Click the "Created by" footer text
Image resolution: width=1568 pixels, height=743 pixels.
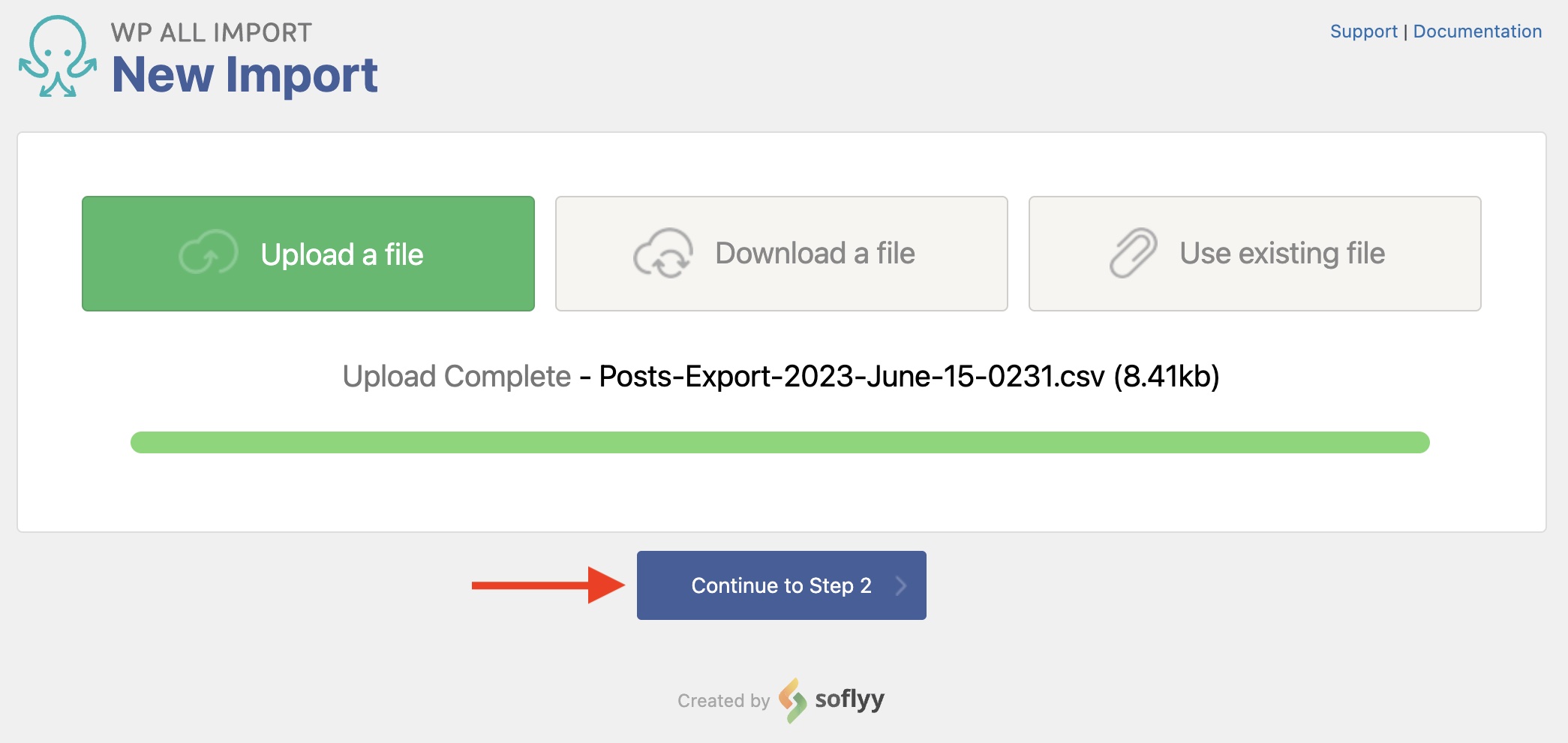pos(723,701)
